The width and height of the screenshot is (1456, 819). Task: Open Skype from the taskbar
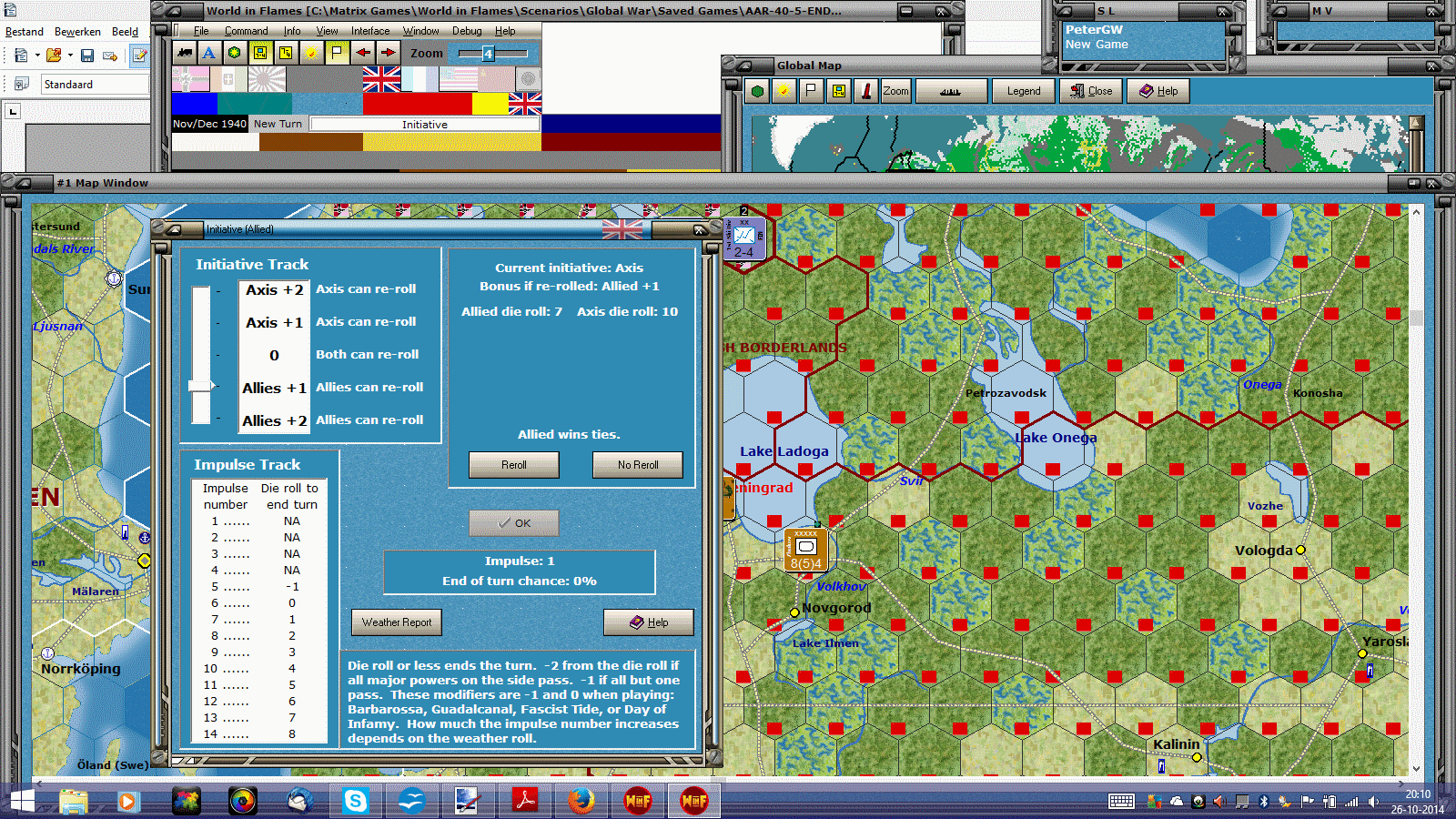pos(355,801)
